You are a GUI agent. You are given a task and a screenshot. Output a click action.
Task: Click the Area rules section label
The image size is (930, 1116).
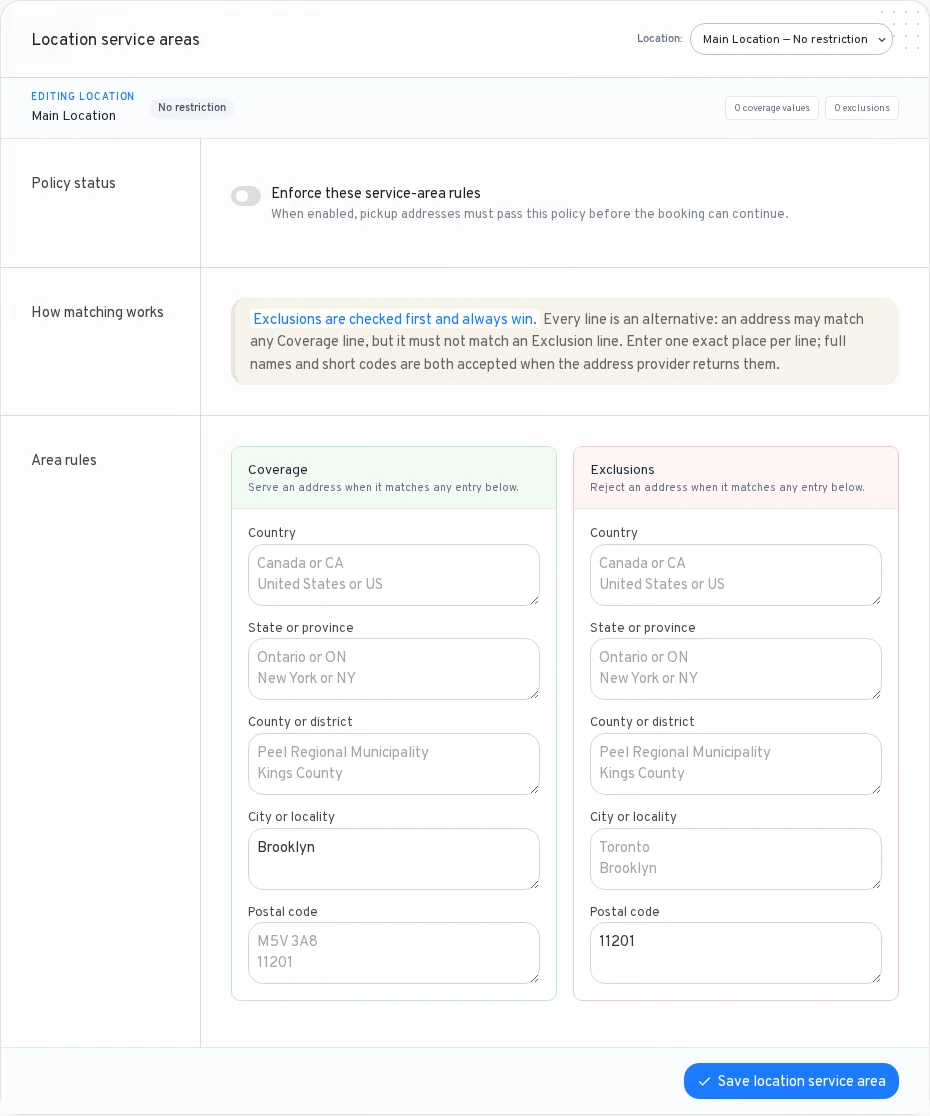point(64,460)
